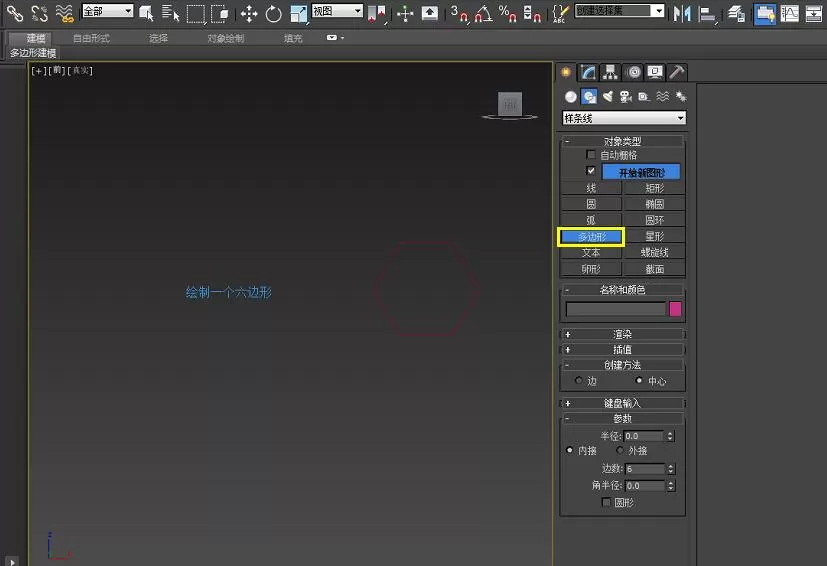This screenshot has height=566, width=827.
Task: Select the 边 creation method radio
Action: [x=579, y=380]
